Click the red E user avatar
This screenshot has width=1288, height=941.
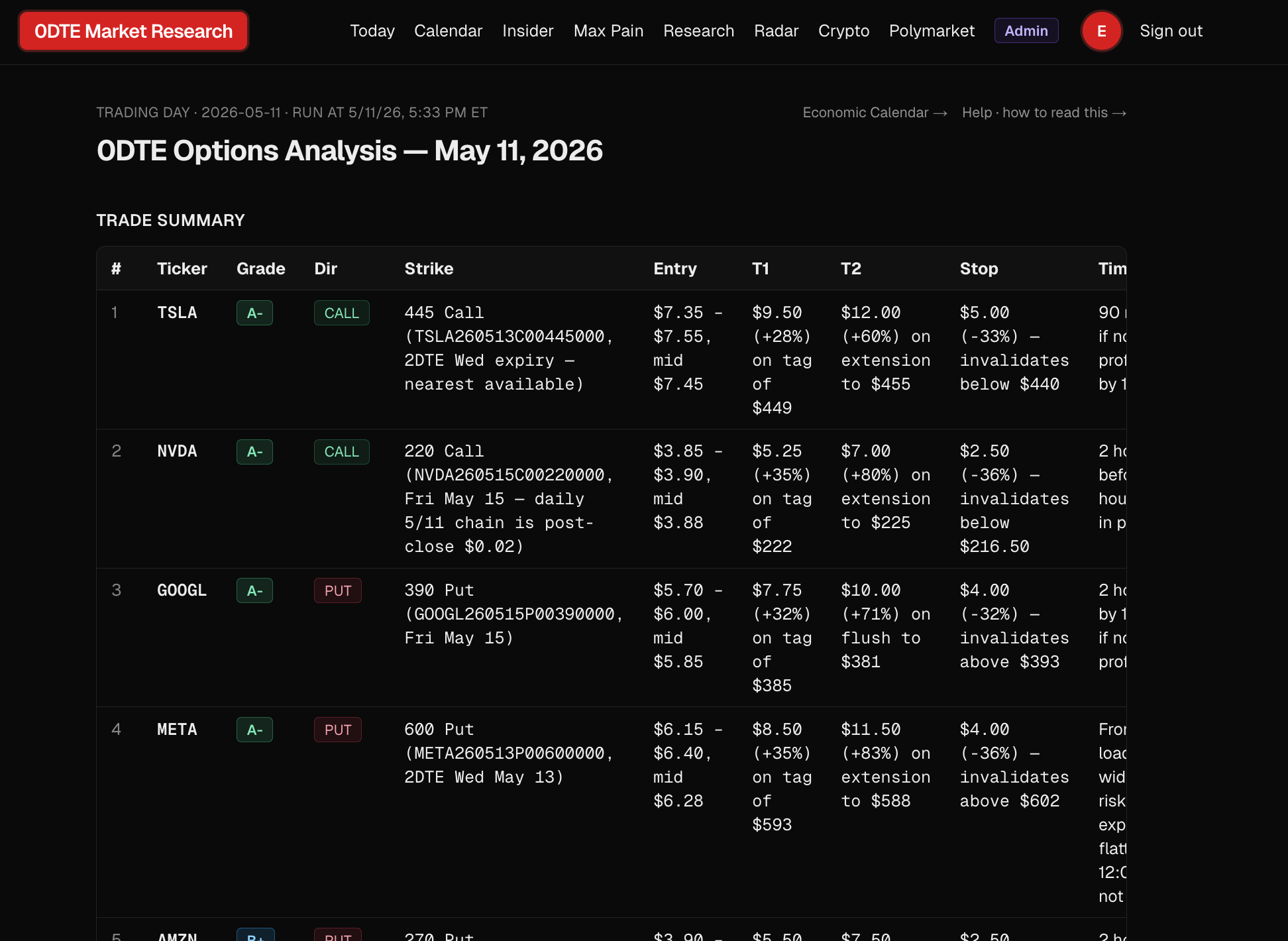tap(1102, 31)
